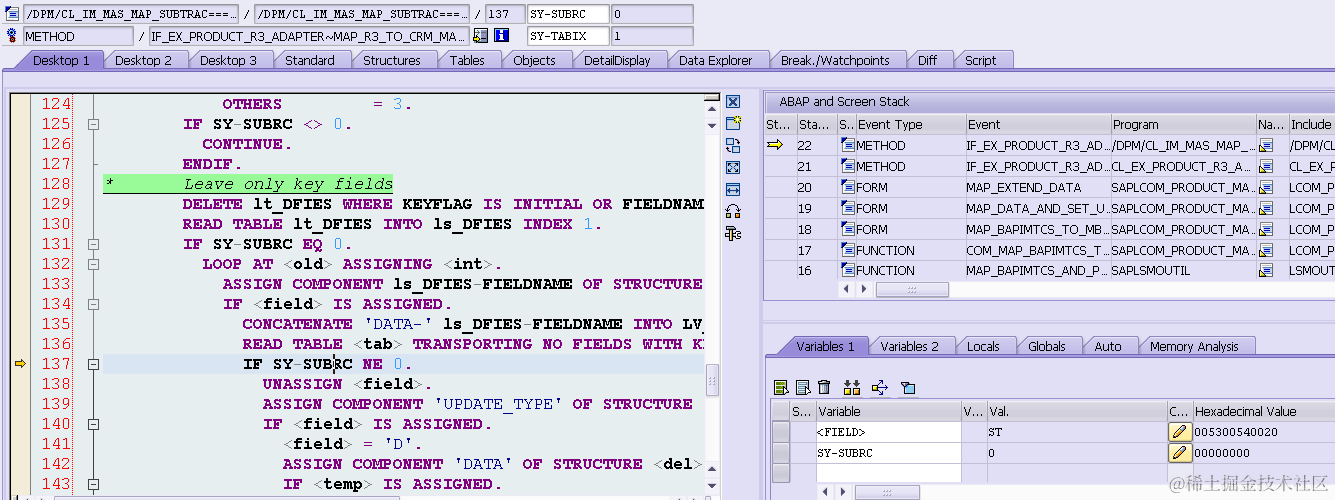
Task: Click the swap tool icon in vertical toolbar
Action: tap(733, 146)
